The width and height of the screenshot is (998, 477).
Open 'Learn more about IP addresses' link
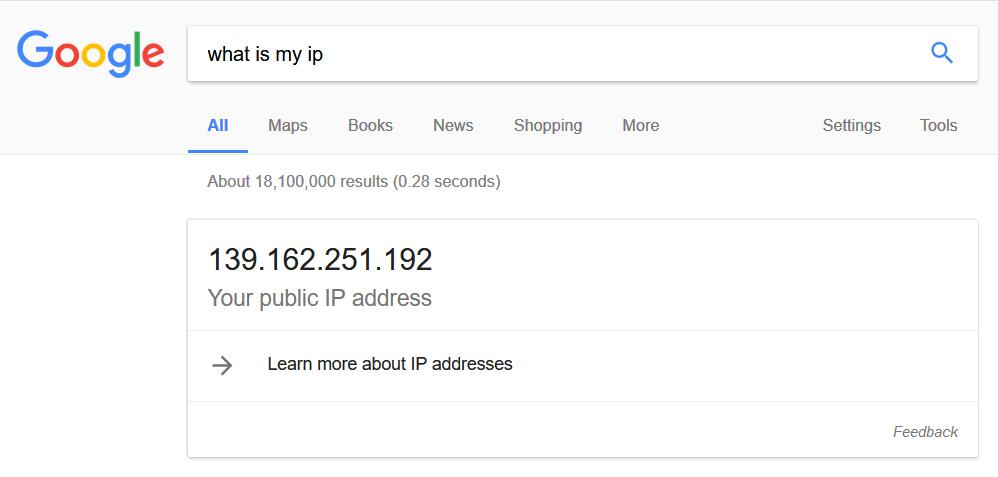[x=390, y=364]
